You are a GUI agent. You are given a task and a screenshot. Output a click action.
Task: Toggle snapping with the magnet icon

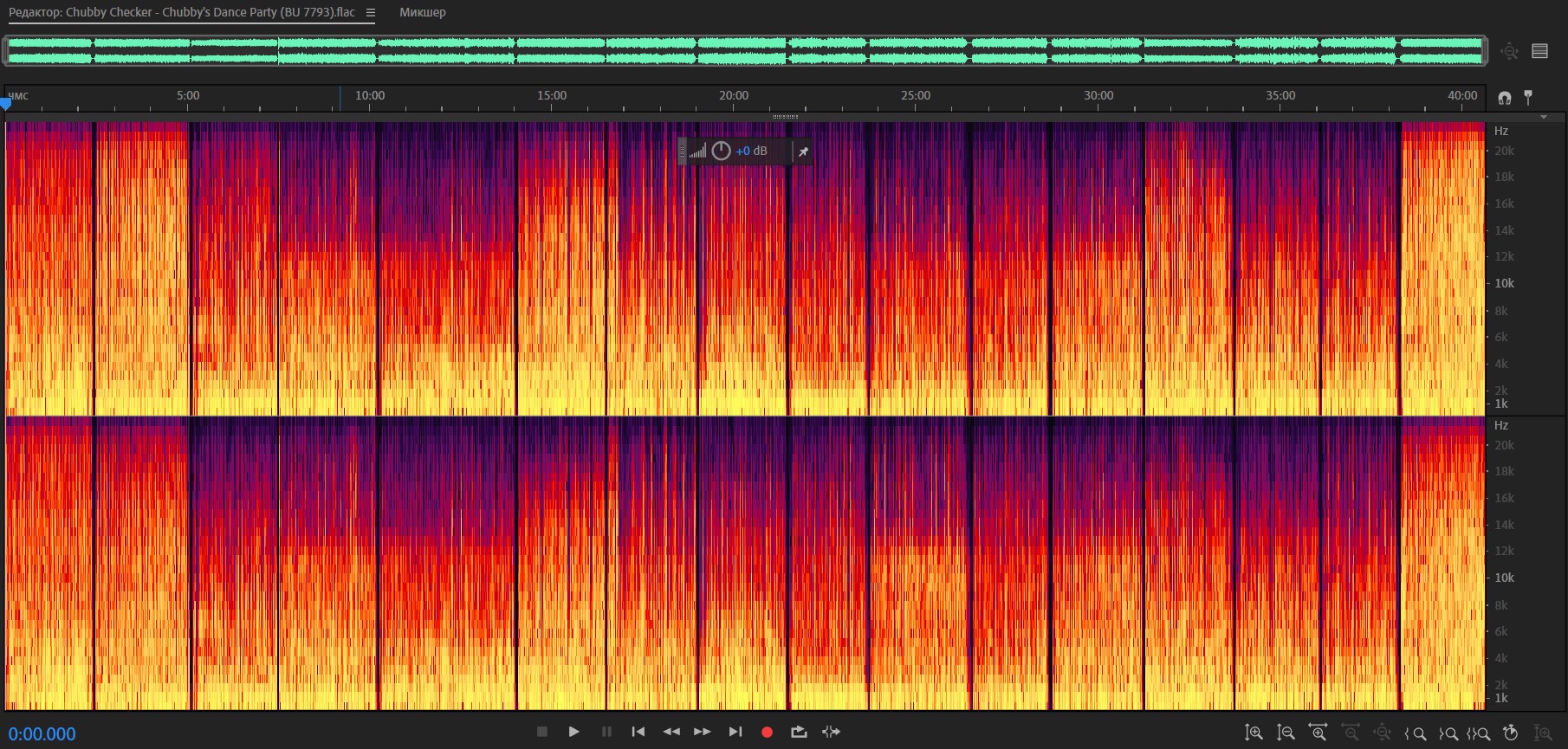1505,97
